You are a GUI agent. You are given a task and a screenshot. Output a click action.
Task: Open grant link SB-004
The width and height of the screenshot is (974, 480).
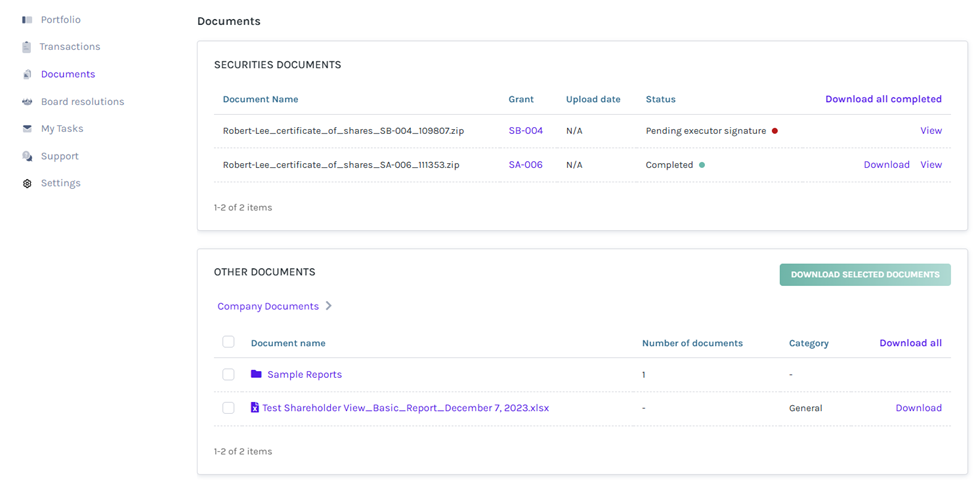(x=525, y=131)
